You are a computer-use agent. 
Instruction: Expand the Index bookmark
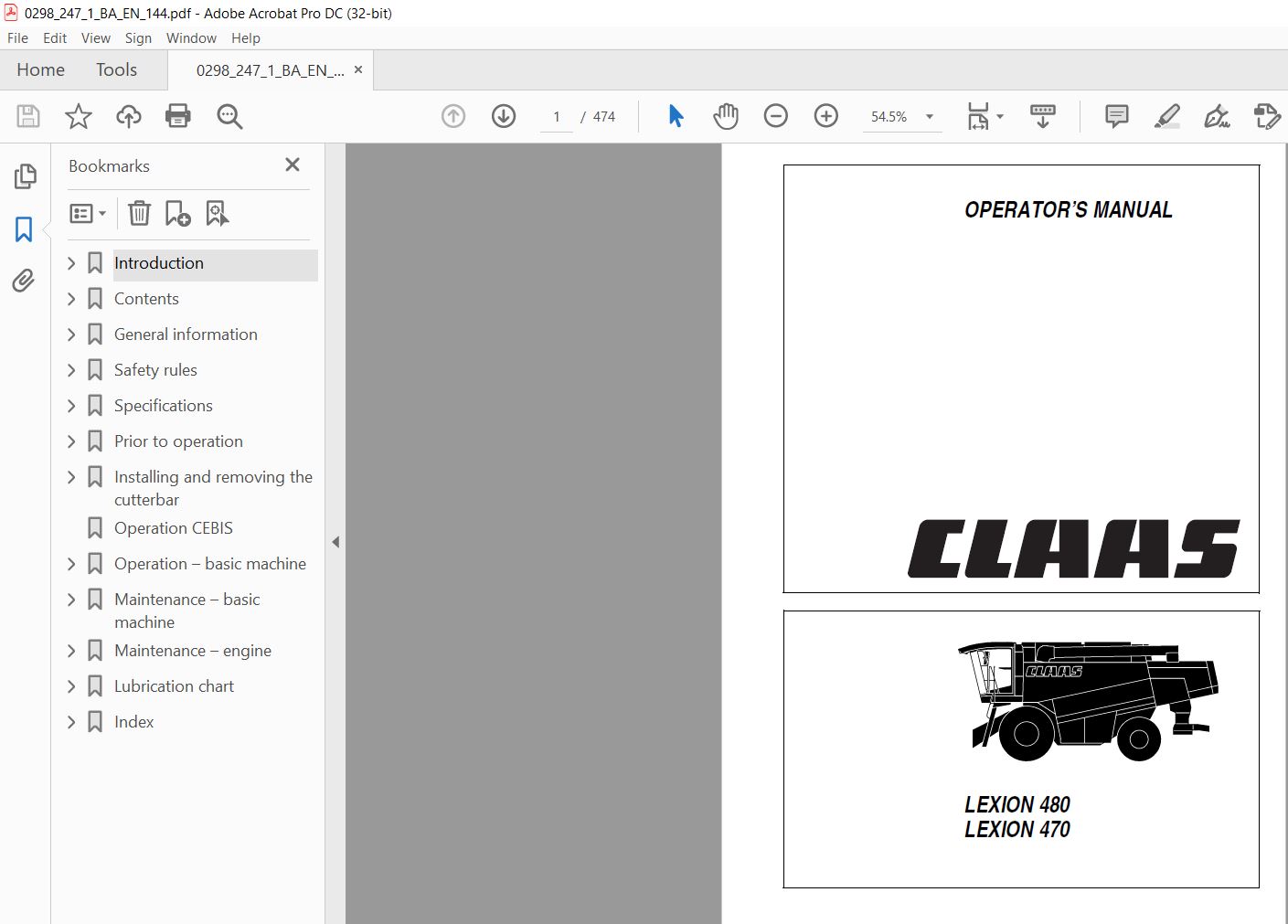point(71,722)
